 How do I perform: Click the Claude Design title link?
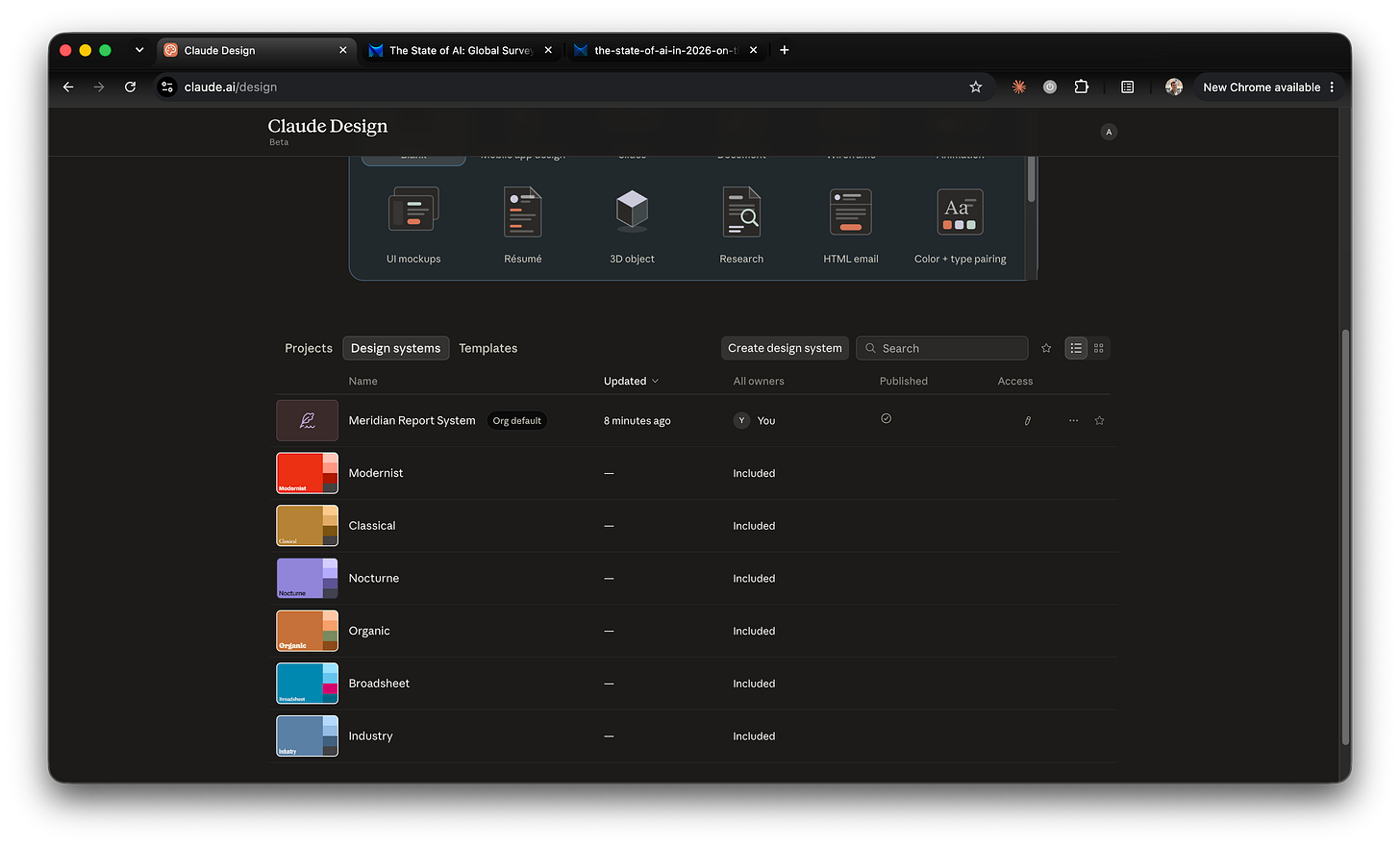coord(328,126)
